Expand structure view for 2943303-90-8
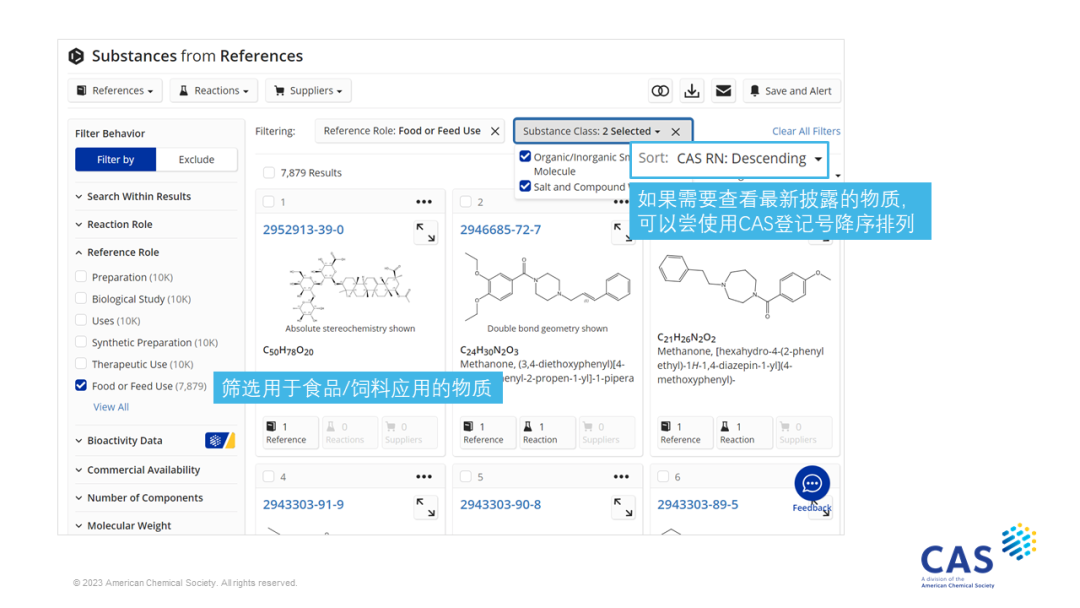The image size is (1080, 608). pos(623,507)
